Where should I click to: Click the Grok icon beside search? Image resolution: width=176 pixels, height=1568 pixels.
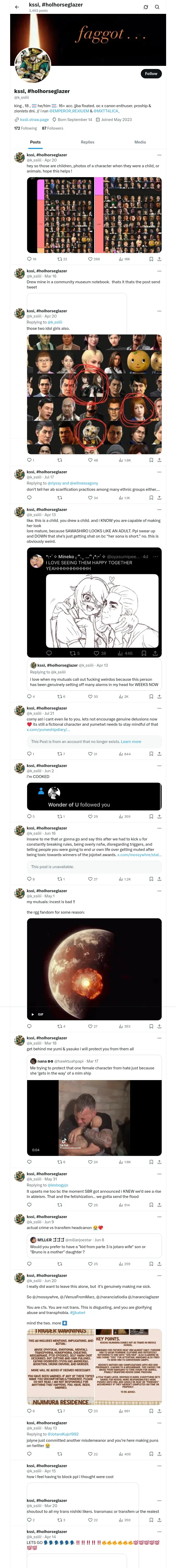[x=146, y=7]
